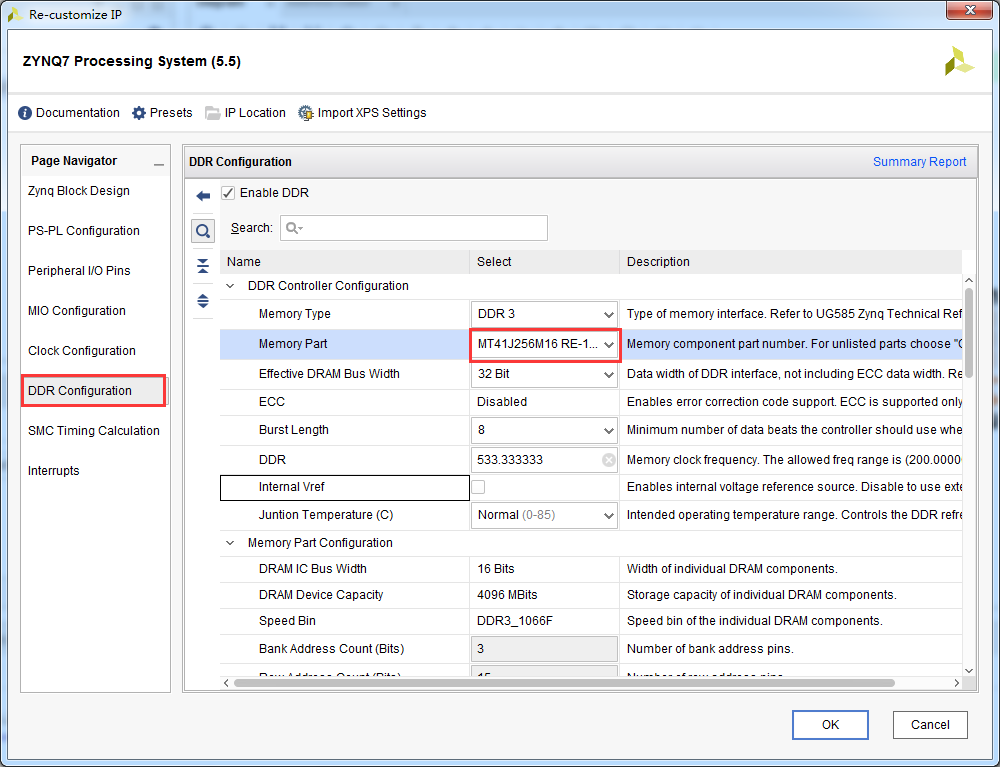
Task: Select the Memory Part row label
Action: point(293,344)
